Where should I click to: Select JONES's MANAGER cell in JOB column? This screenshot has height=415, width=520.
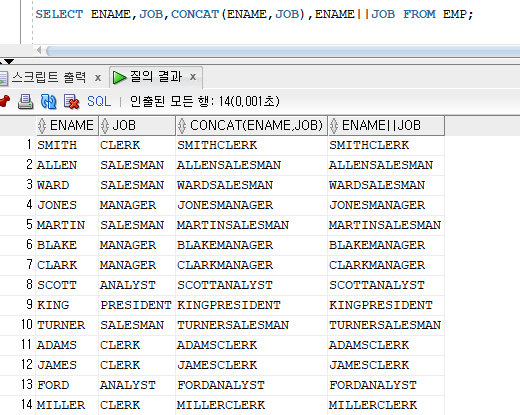[x=137, y=205]
